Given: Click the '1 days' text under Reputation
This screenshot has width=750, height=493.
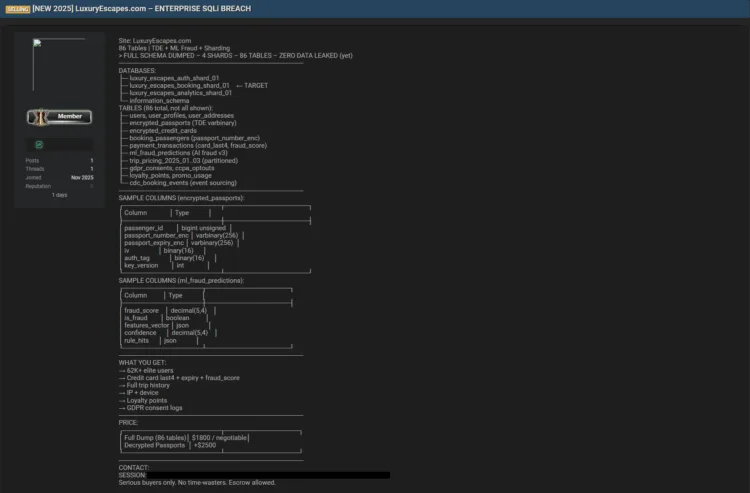Looking at the screenshot, I should pos(59,195).
